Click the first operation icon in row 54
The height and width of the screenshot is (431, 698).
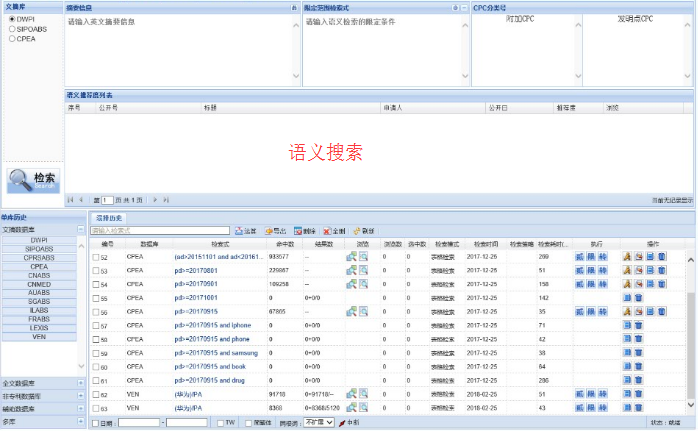coord(627,285)
